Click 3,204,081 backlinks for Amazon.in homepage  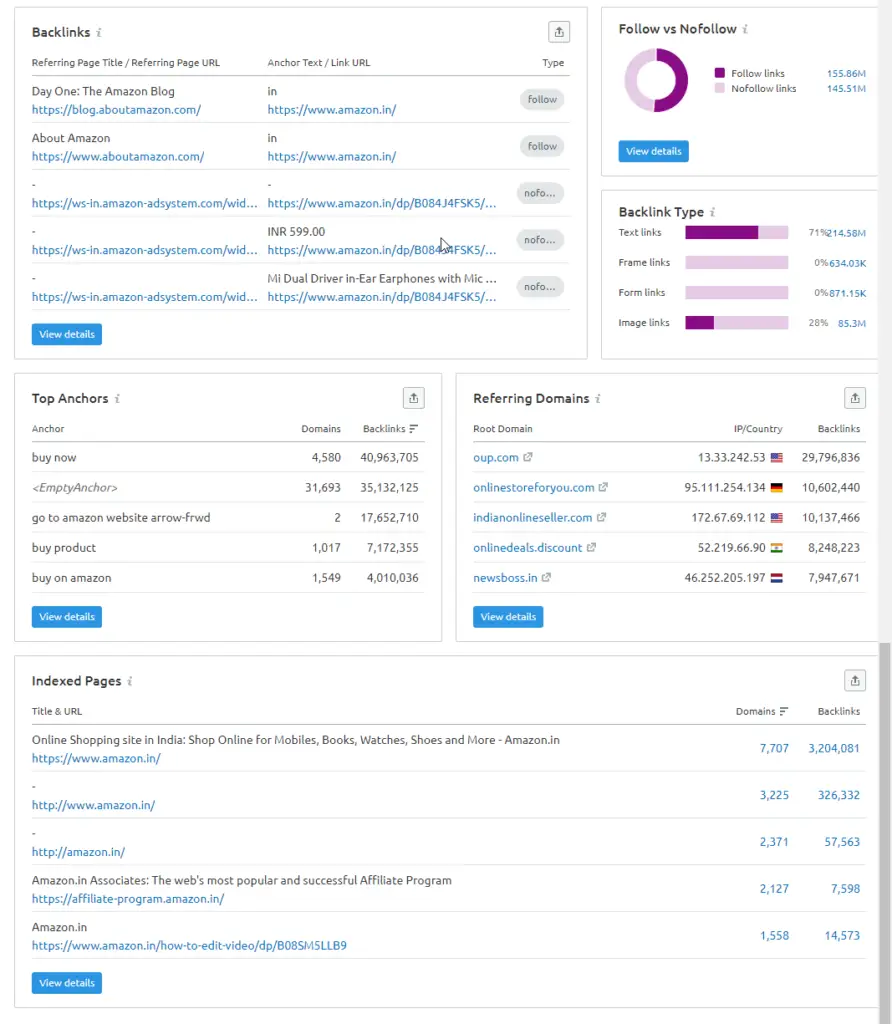click(834, 748)
